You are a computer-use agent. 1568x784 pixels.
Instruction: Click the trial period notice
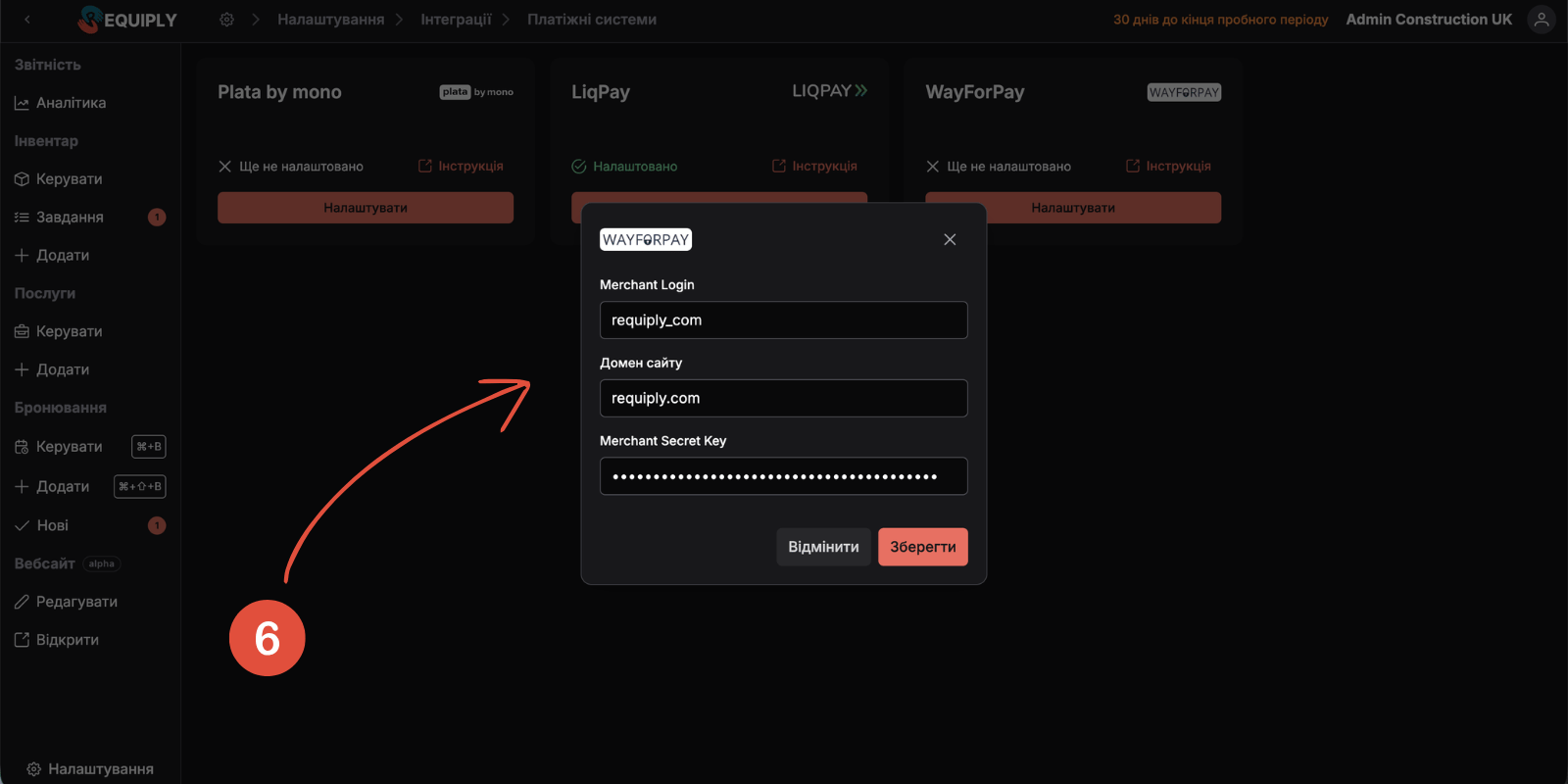coord(1220,20)
